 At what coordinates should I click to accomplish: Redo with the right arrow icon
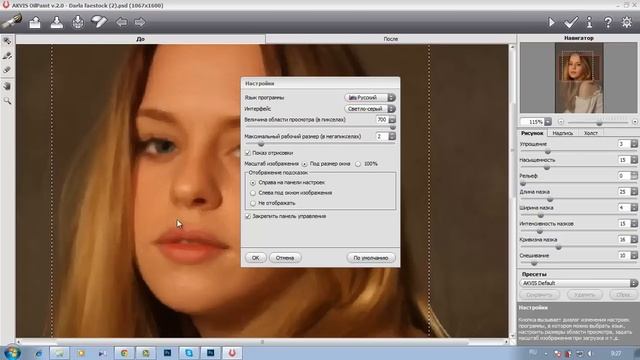point(140,22)
